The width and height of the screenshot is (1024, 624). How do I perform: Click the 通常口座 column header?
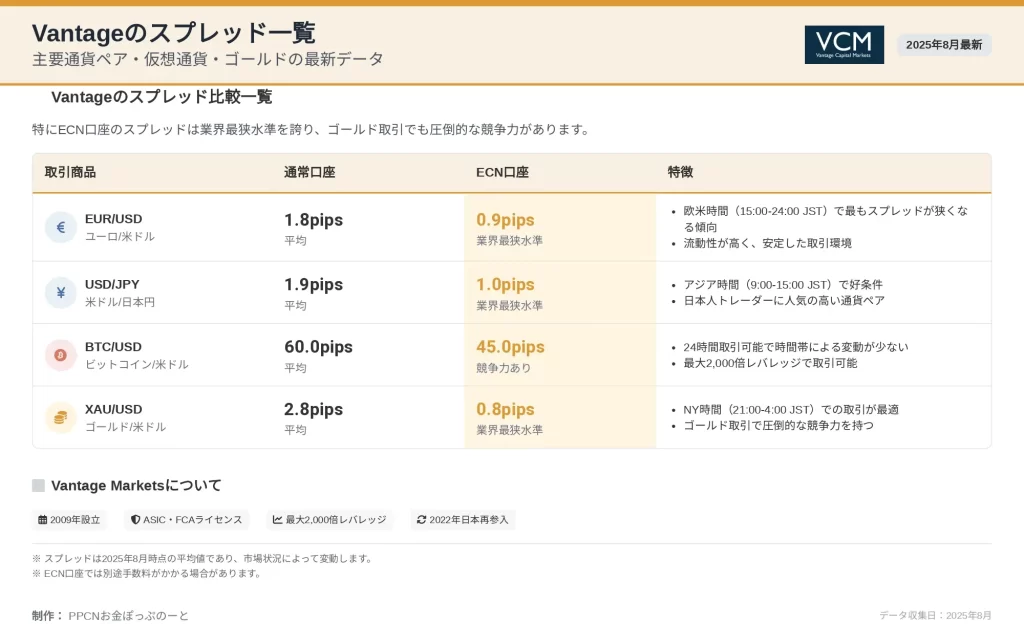tap(310, 172)
